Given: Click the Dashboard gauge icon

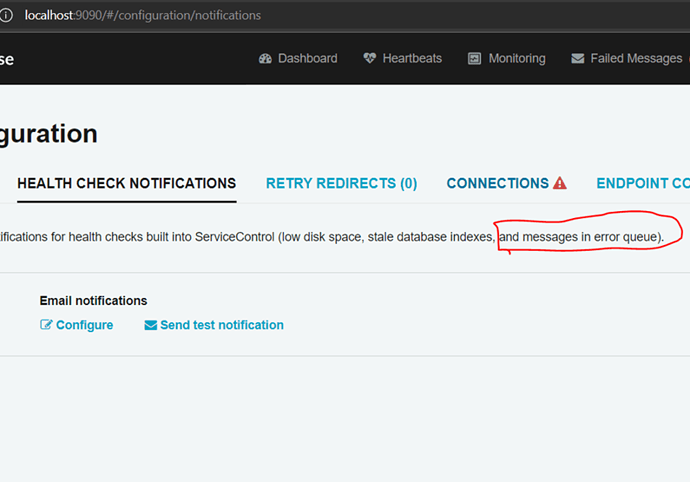Looking at the screenshot, I should [265, 59].
